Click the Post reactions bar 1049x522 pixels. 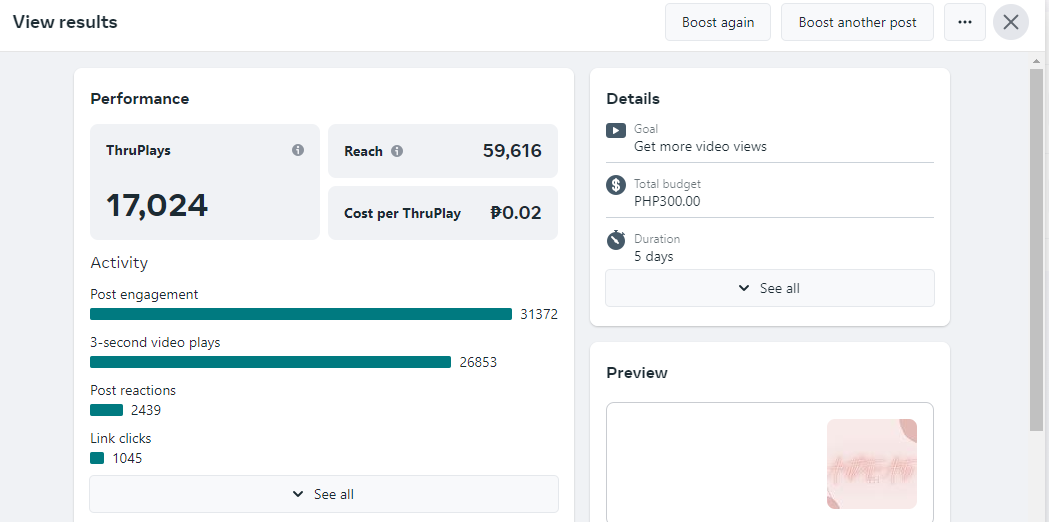(x=106, y=410)
